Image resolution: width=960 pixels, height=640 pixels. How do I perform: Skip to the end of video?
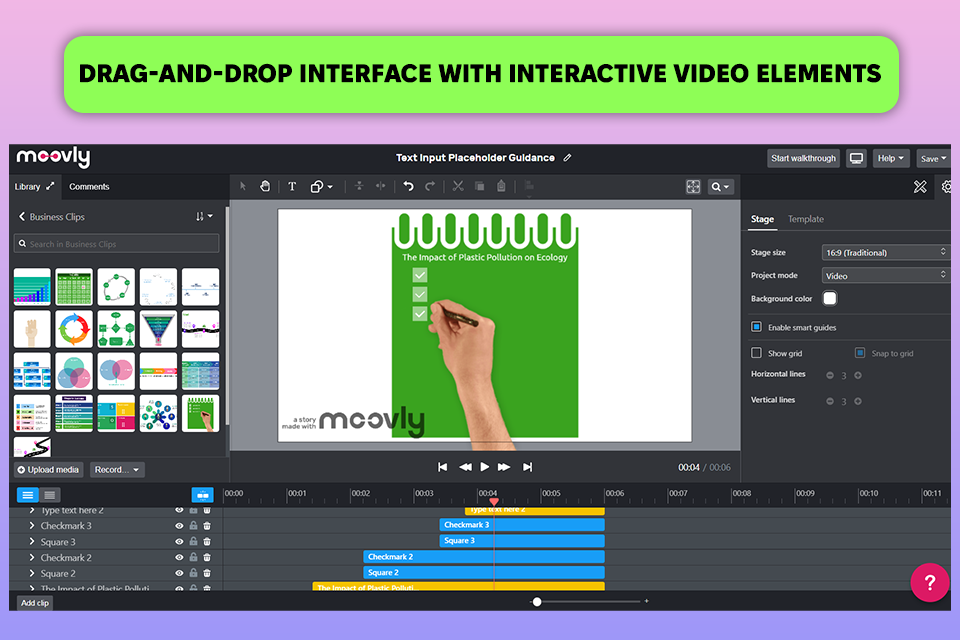(527, 467)
